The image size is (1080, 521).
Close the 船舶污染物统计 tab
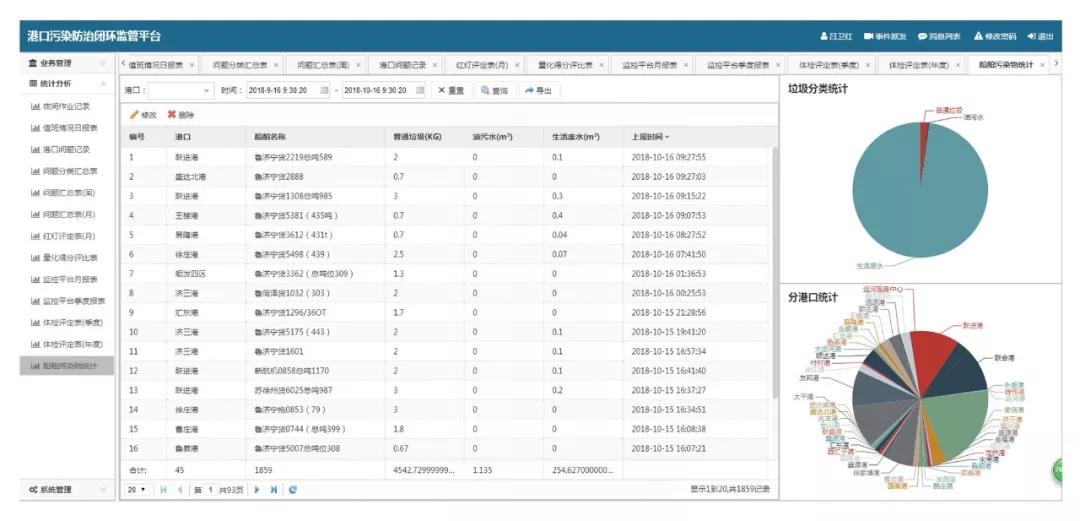pos(1041,65)
